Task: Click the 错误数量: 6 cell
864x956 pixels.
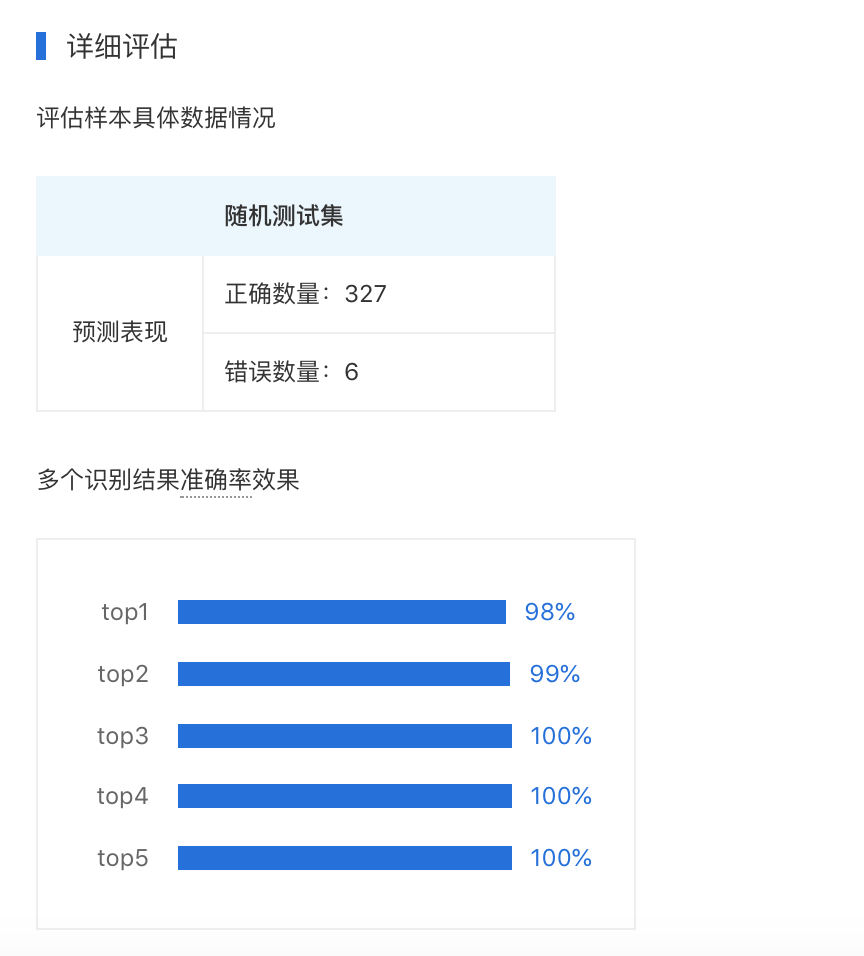Action: point(379,372)
